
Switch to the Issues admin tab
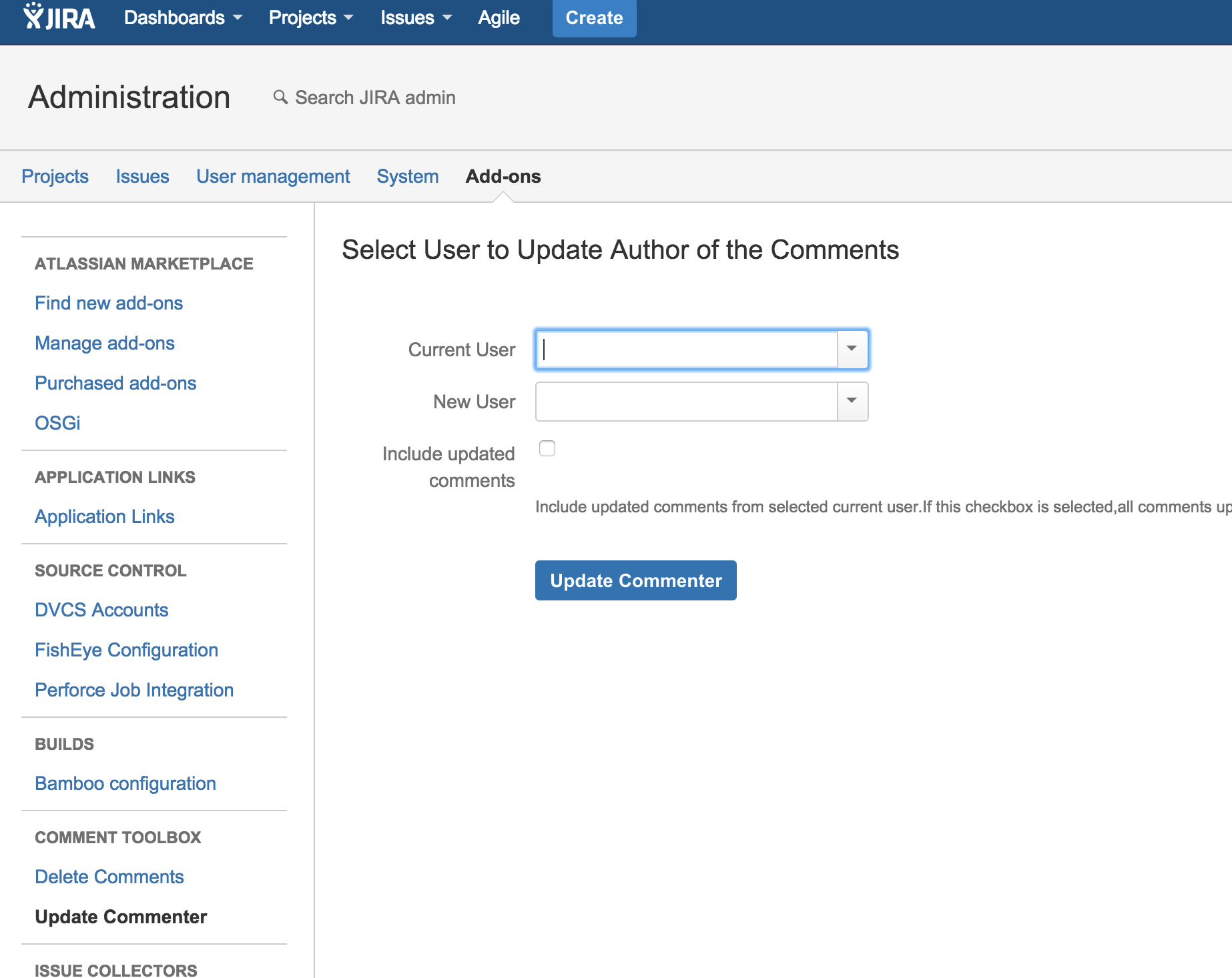[142, 176]
